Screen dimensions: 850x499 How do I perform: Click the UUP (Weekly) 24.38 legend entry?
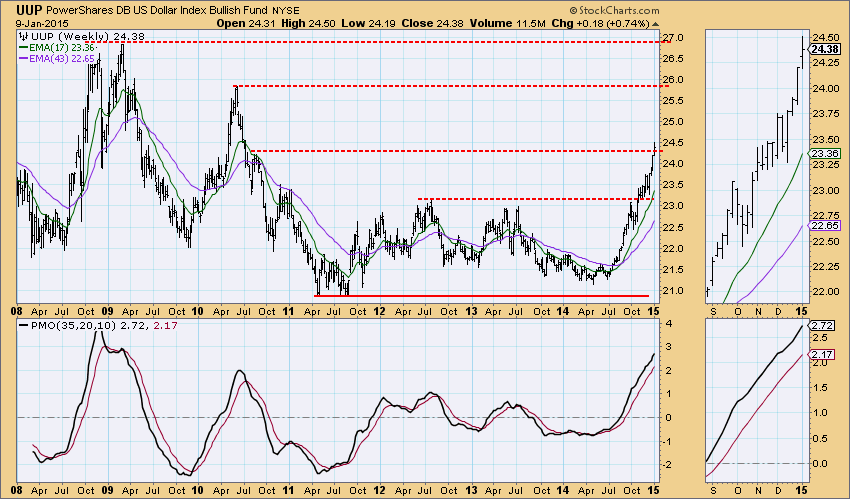point(87,36)
